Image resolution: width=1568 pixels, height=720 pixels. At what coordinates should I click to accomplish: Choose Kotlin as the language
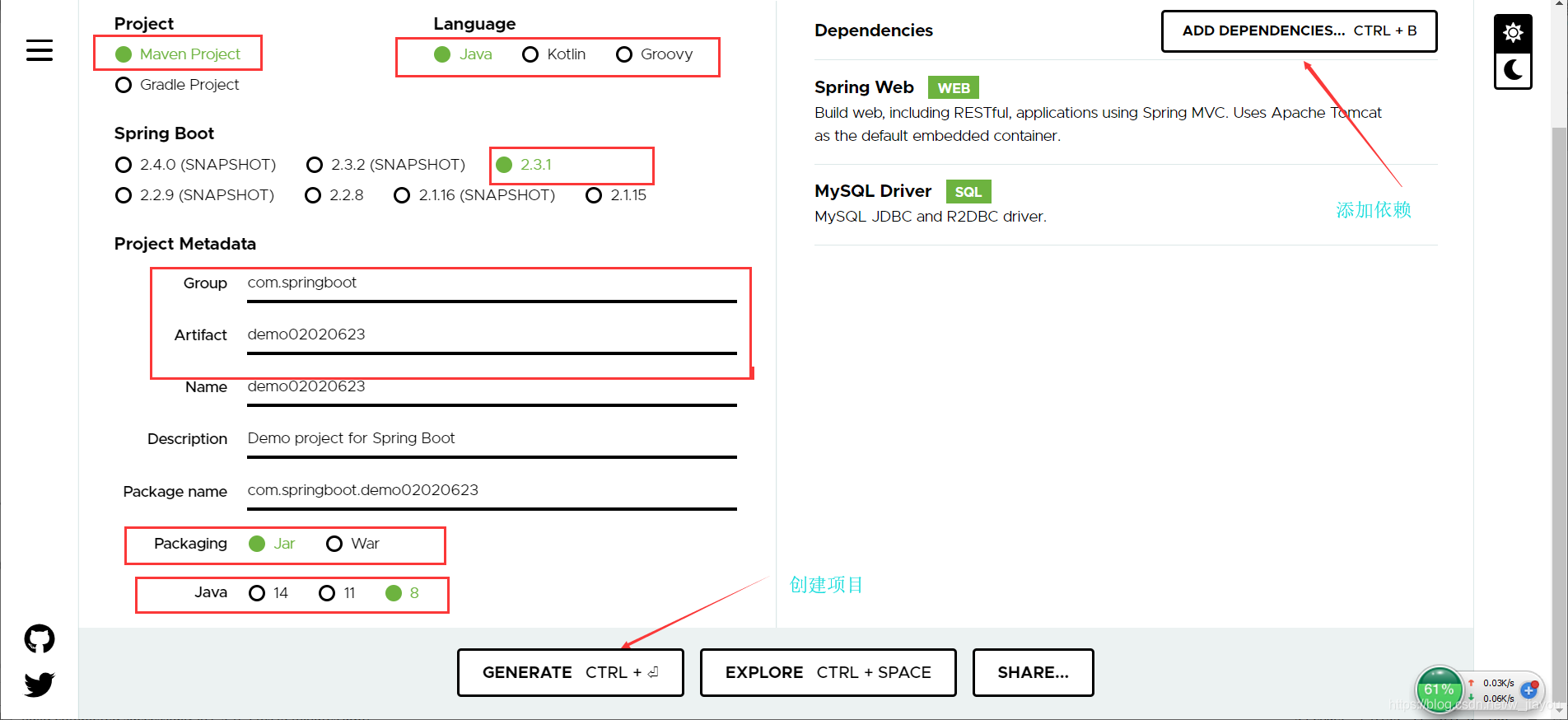553,54
